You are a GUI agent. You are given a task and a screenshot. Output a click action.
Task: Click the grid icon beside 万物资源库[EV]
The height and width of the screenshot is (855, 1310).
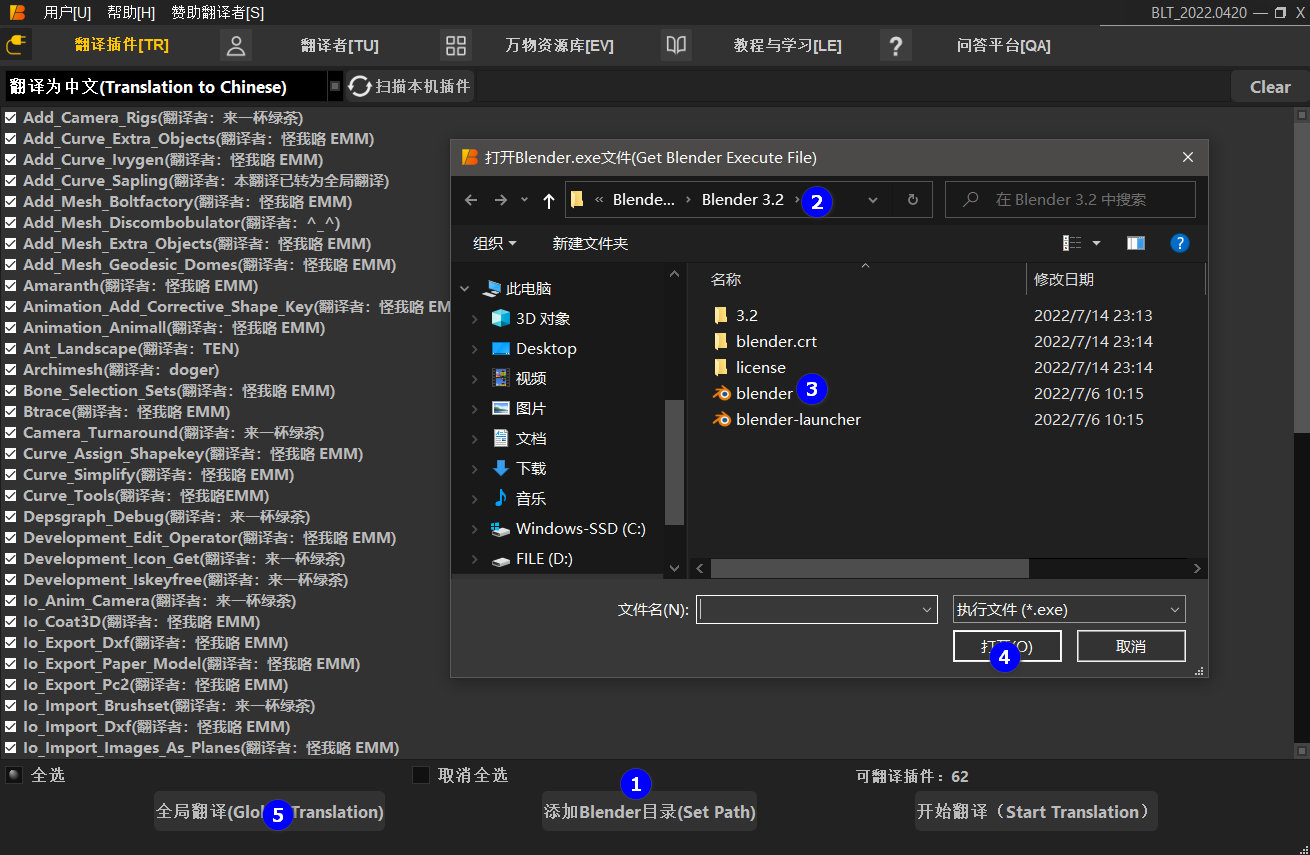point(456,45)
